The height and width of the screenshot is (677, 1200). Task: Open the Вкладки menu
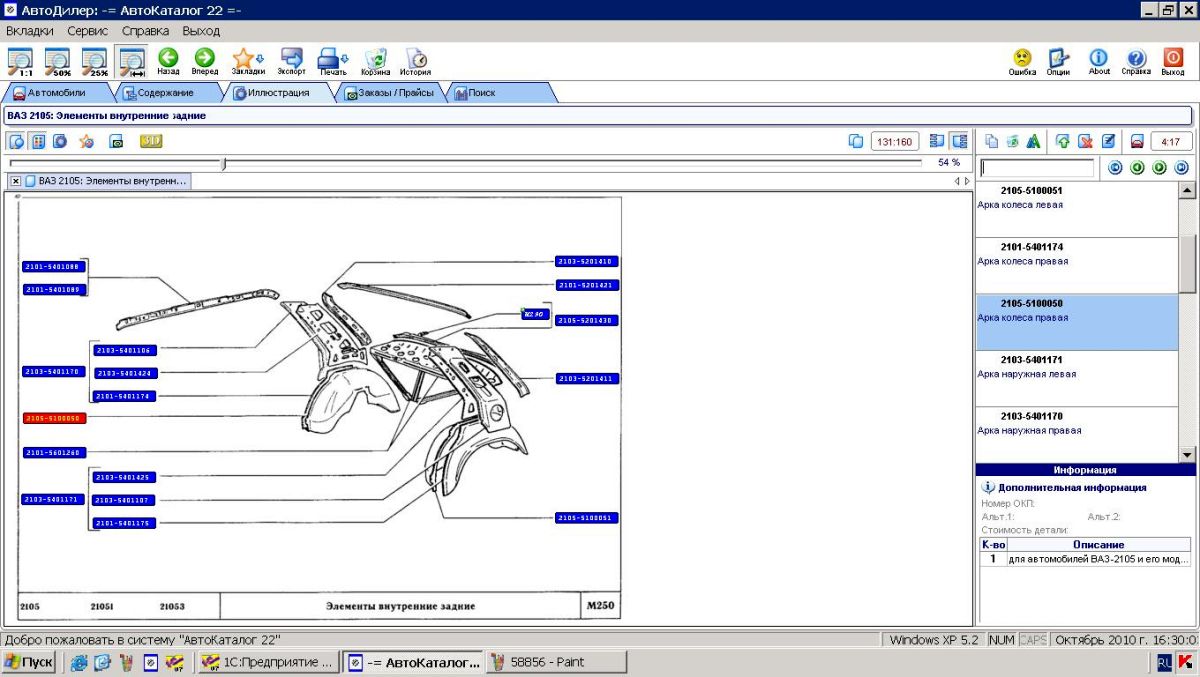tap(30, 31)
